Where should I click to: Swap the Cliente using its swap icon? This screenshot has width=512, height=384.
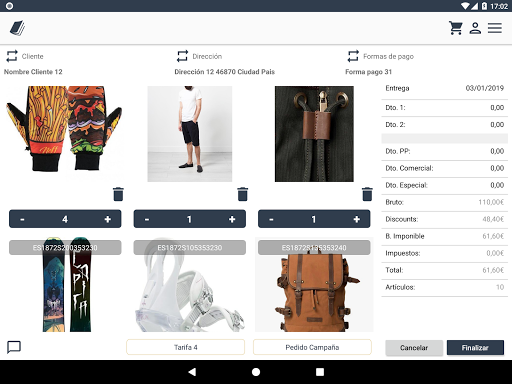12,56
